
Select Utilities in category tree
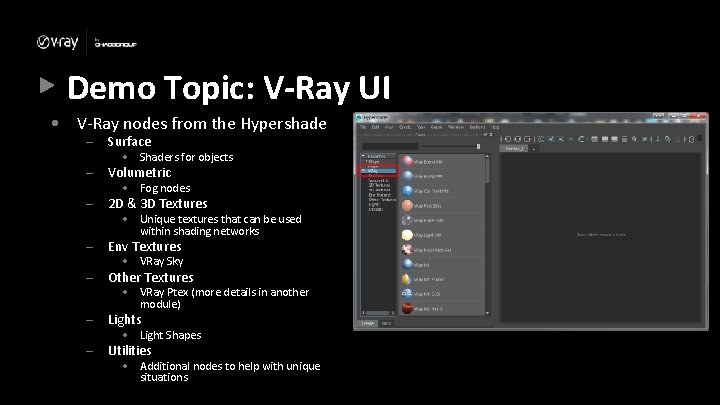(x=375, y=209)
